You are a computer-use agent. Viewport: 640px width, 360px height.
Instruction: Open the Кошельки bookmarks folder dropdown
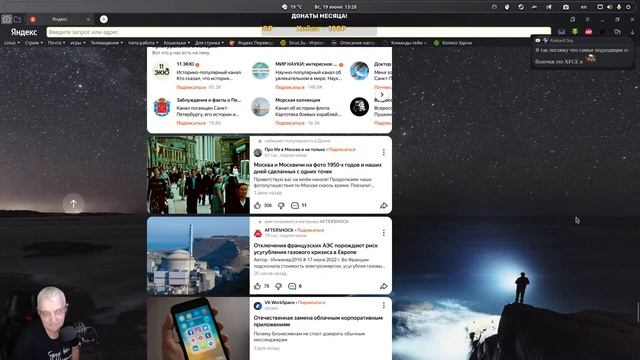[176, 42]
